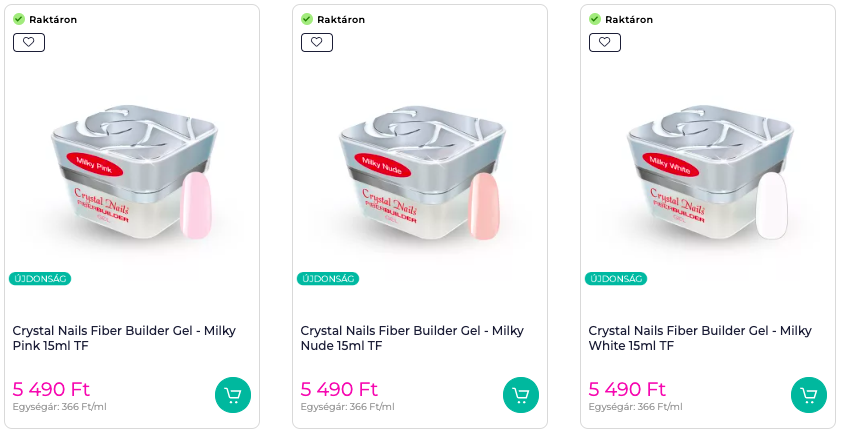Favorite the Milky White builder gel
Image resolution: width=842 pixels, height=434 pixels.
(x=605, y=42)
